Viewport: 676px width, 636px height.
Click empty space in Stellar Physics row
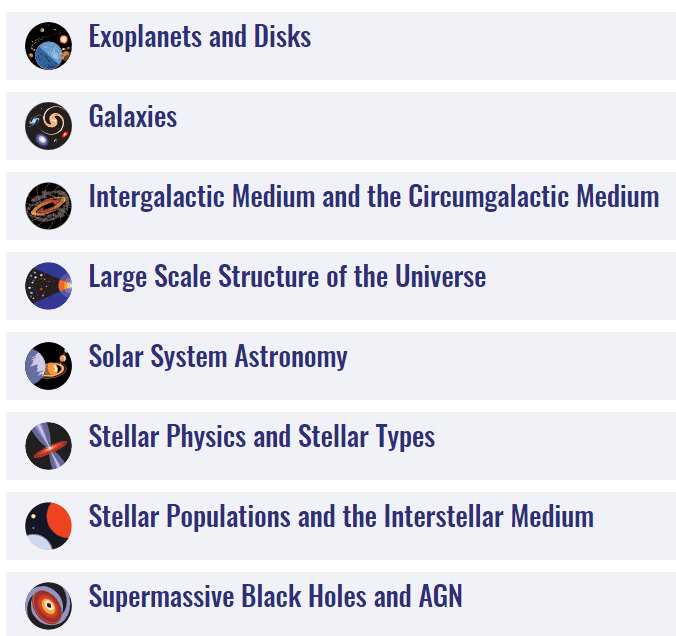(560, 446)
